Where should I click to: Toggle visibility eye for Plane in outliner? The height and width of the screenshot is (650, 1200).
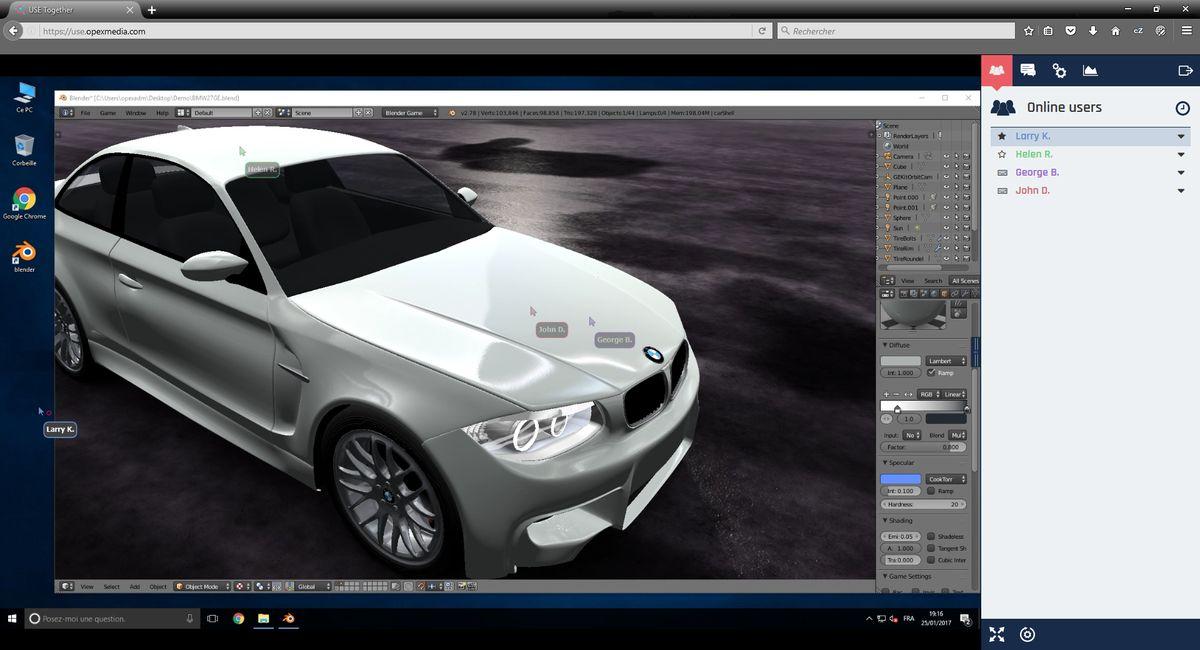click(946, 187)
